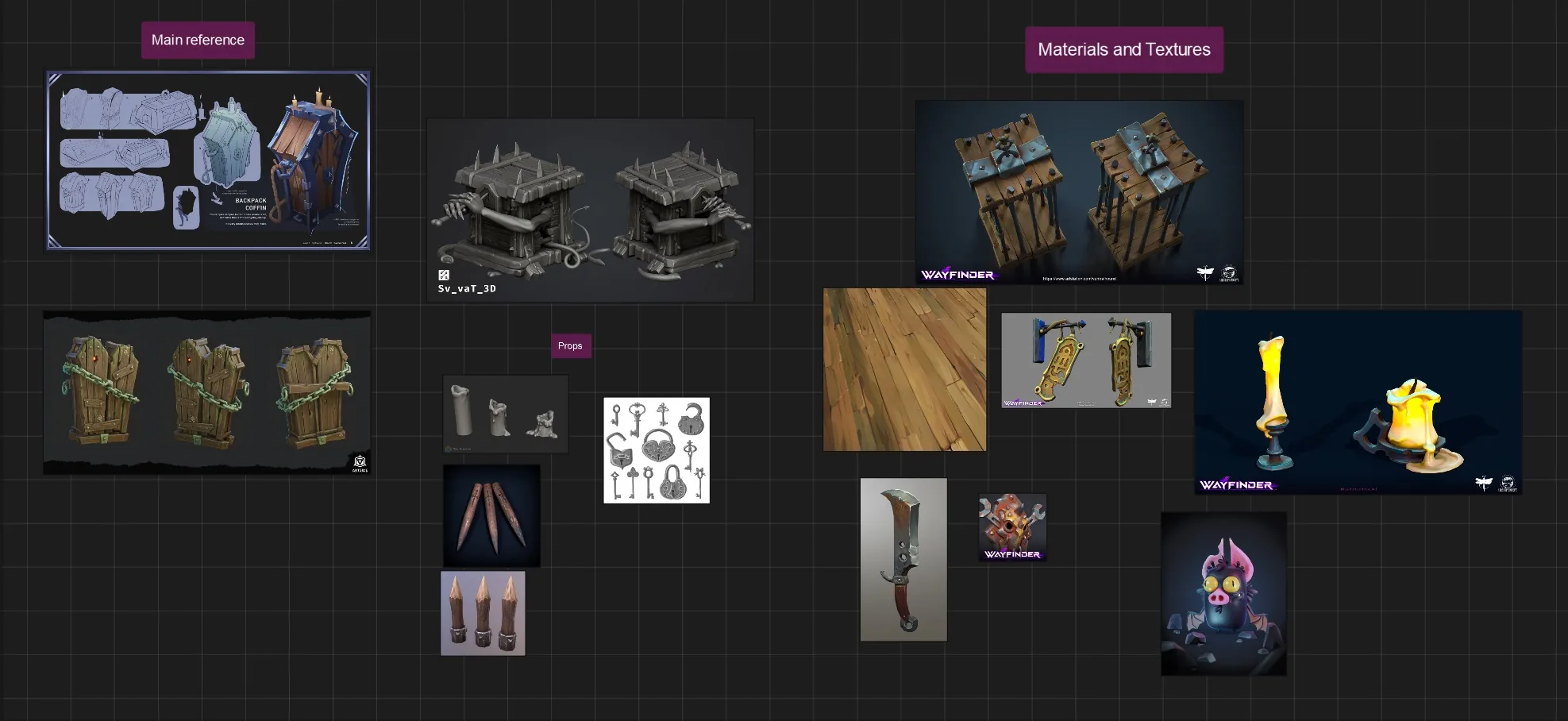Open the Backpack Coffin concept sheet image
The height and width of the screenshot is (721, 1568).
tap(208, 160)
